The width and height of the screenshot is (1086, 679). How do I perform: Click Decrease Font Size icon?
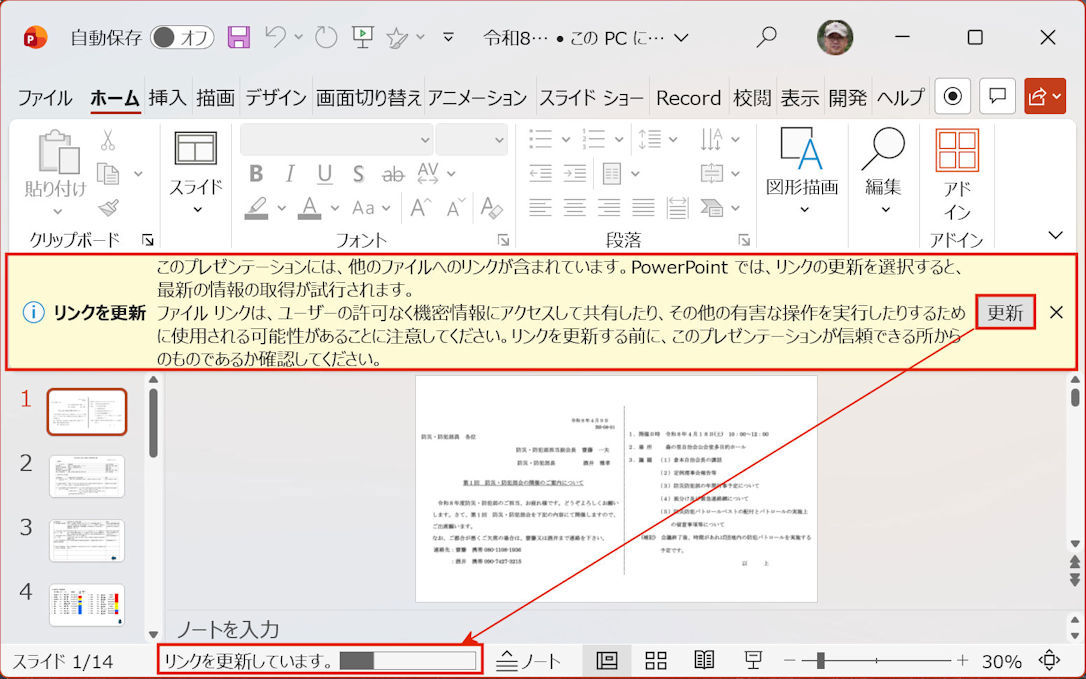click(456, 207)
